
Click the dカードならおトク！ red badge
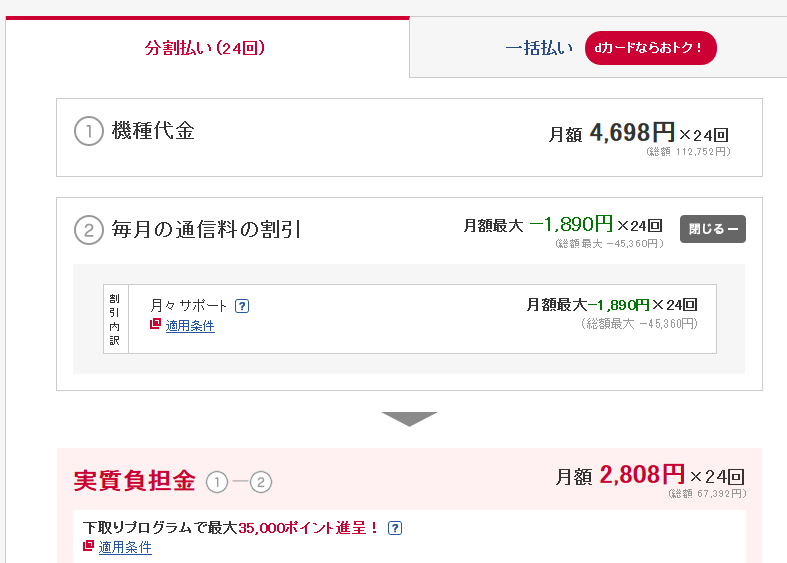(650, 48)
